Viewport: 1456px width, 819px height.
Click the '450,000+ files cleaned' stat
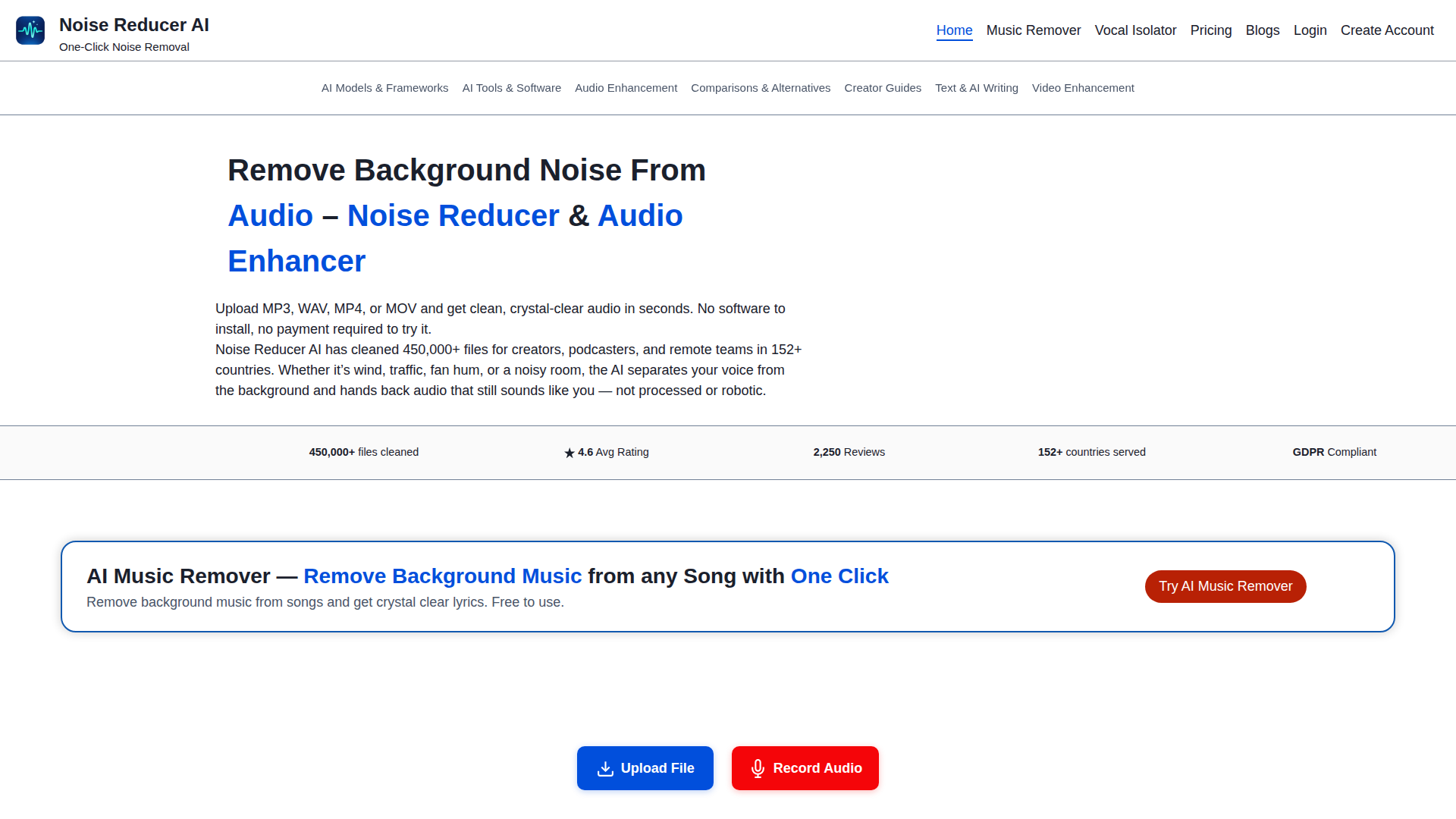coord(364,452)
